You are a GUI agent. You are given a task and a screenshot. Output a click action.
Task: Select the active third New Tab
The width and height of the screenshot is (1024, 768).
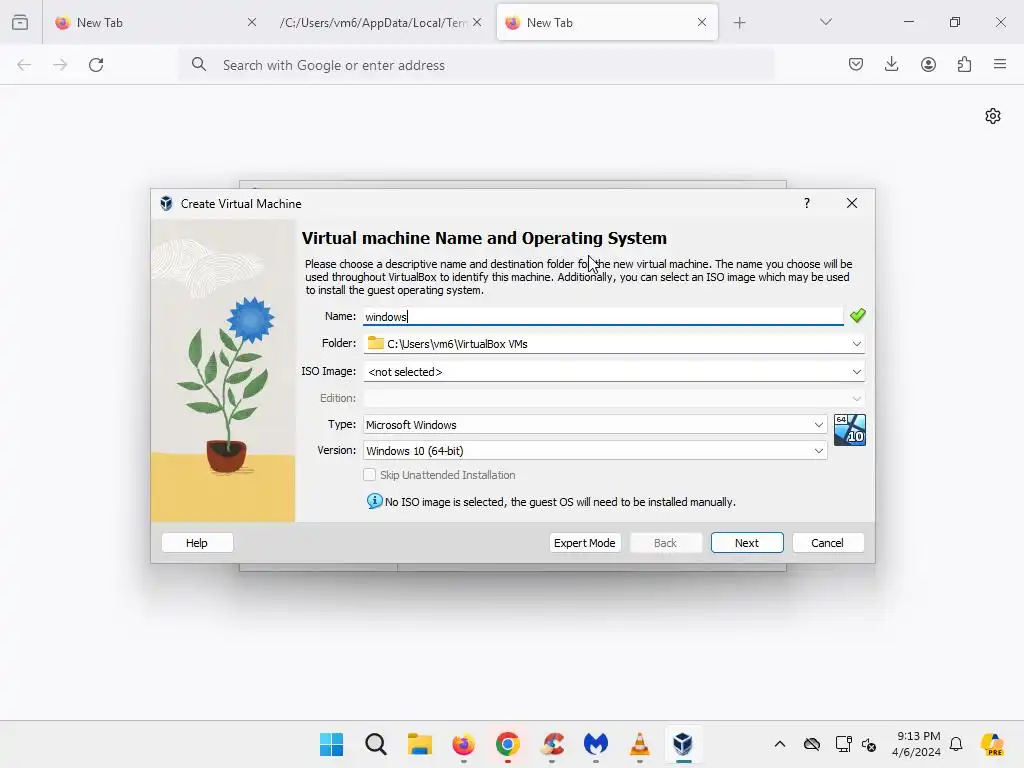(x=607, y=22)
